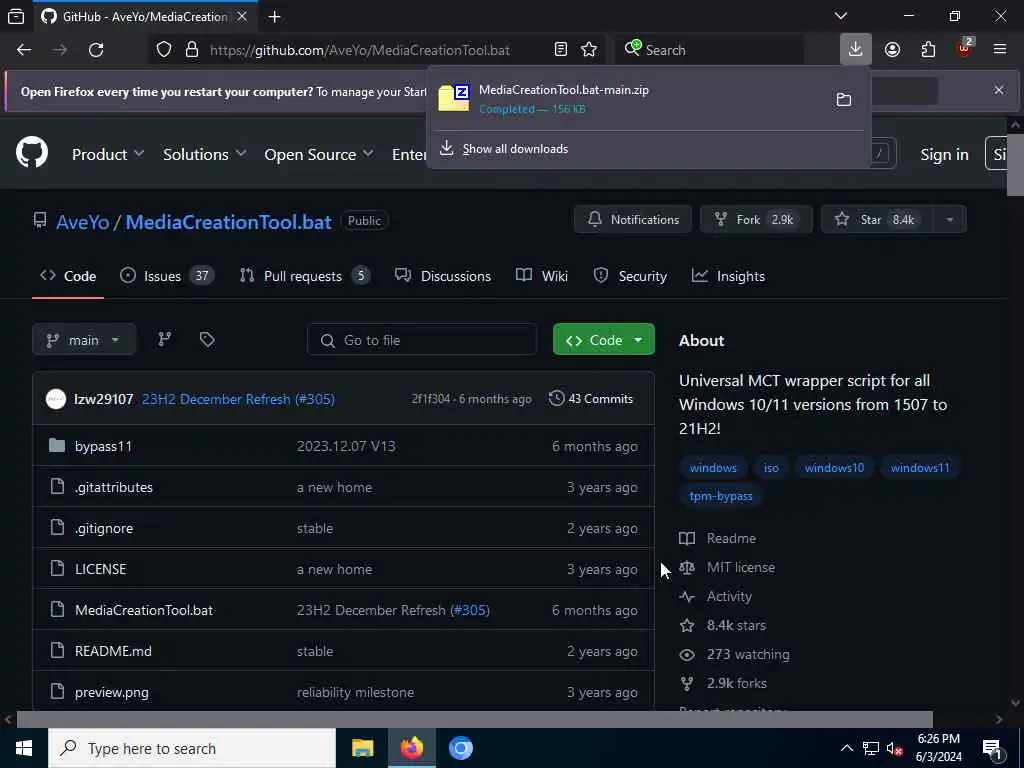Switch to the Issues tab

click(167, 276)
